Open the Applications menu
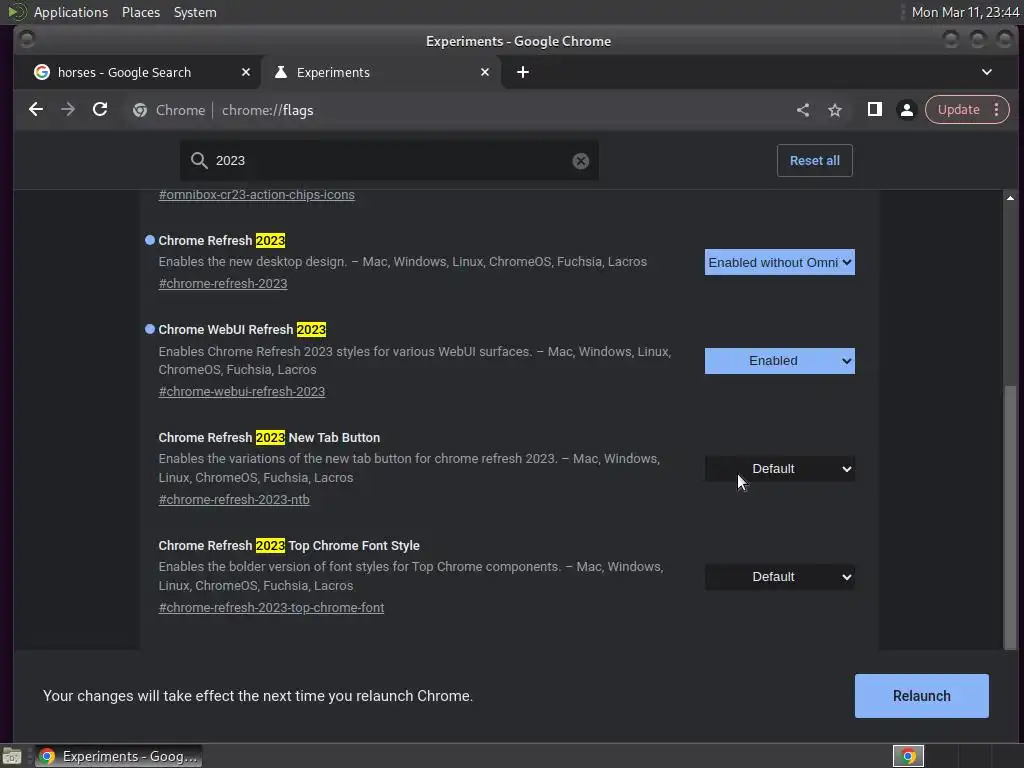The image size is (1024, 768). coord(71,12)
